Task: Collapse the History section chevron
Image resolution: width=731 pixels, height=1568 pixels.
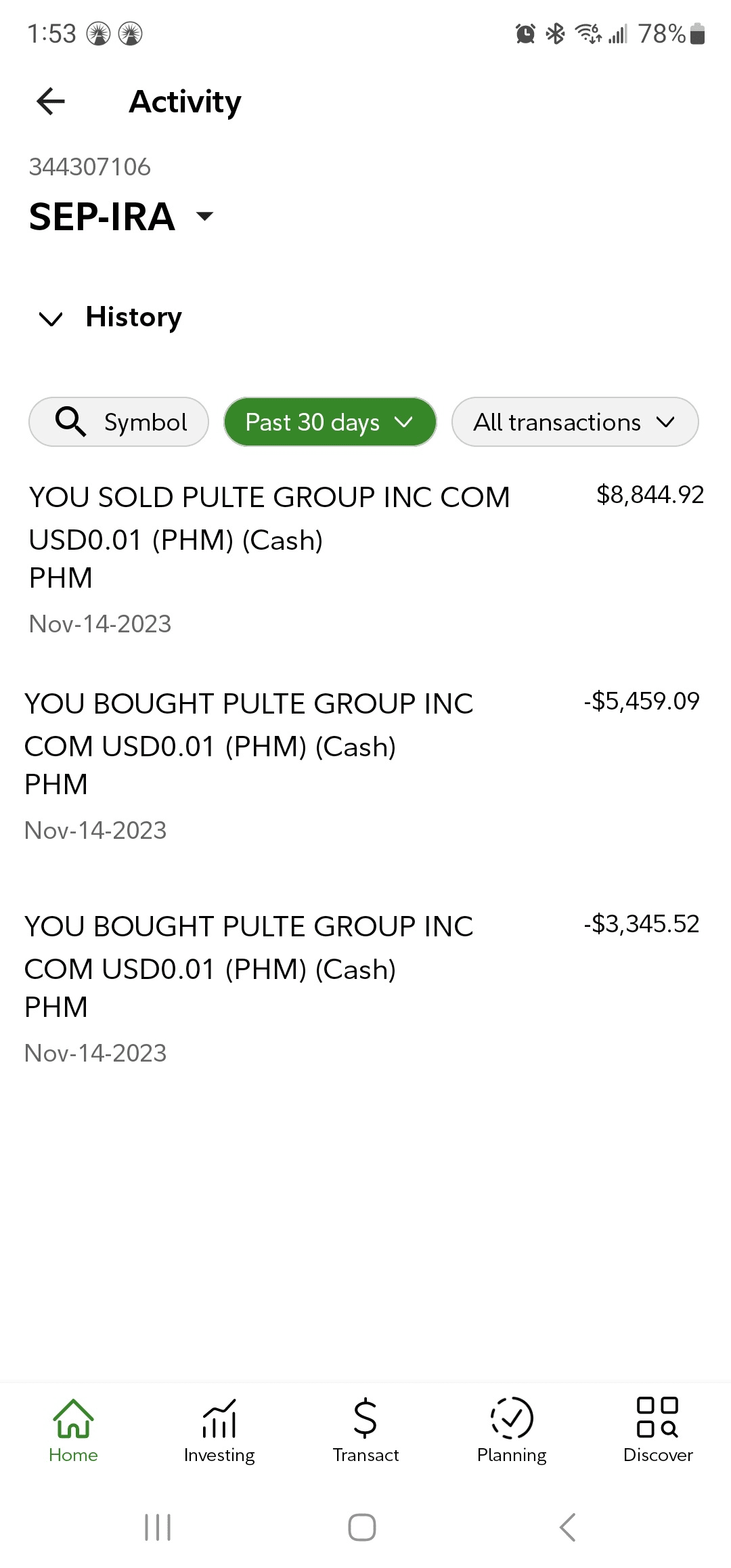Action: (x=51, y=318)
